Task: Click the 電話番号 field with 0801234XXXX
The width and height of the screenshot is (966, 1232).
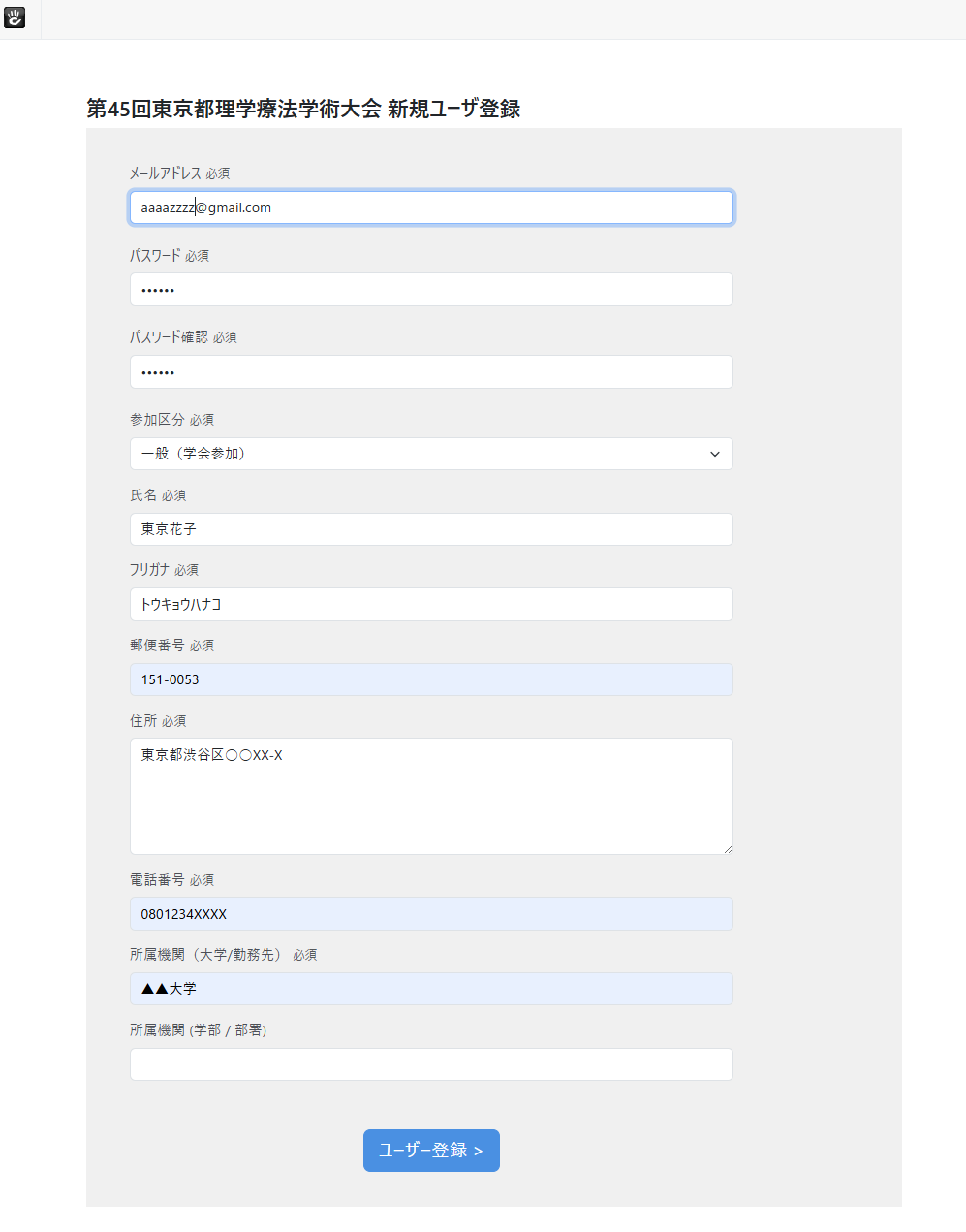Action: click(431, 914)
